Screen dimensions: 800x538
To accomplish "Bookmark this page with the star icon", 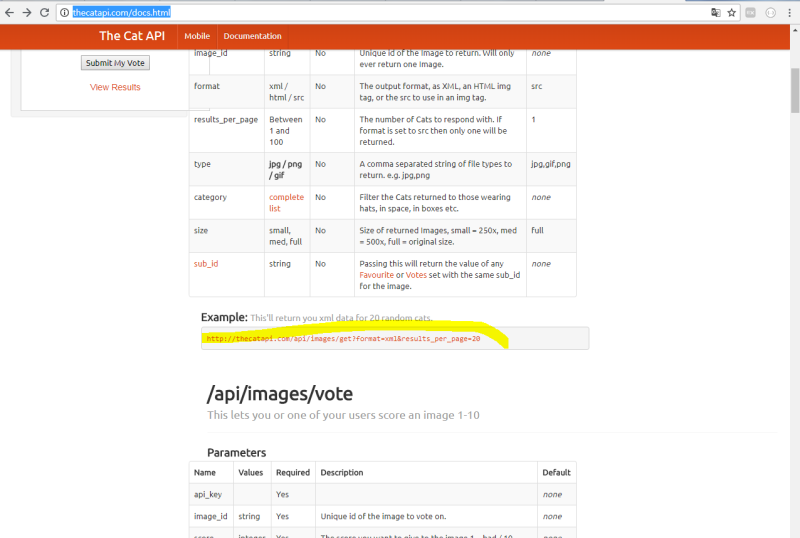I will 732,13.
